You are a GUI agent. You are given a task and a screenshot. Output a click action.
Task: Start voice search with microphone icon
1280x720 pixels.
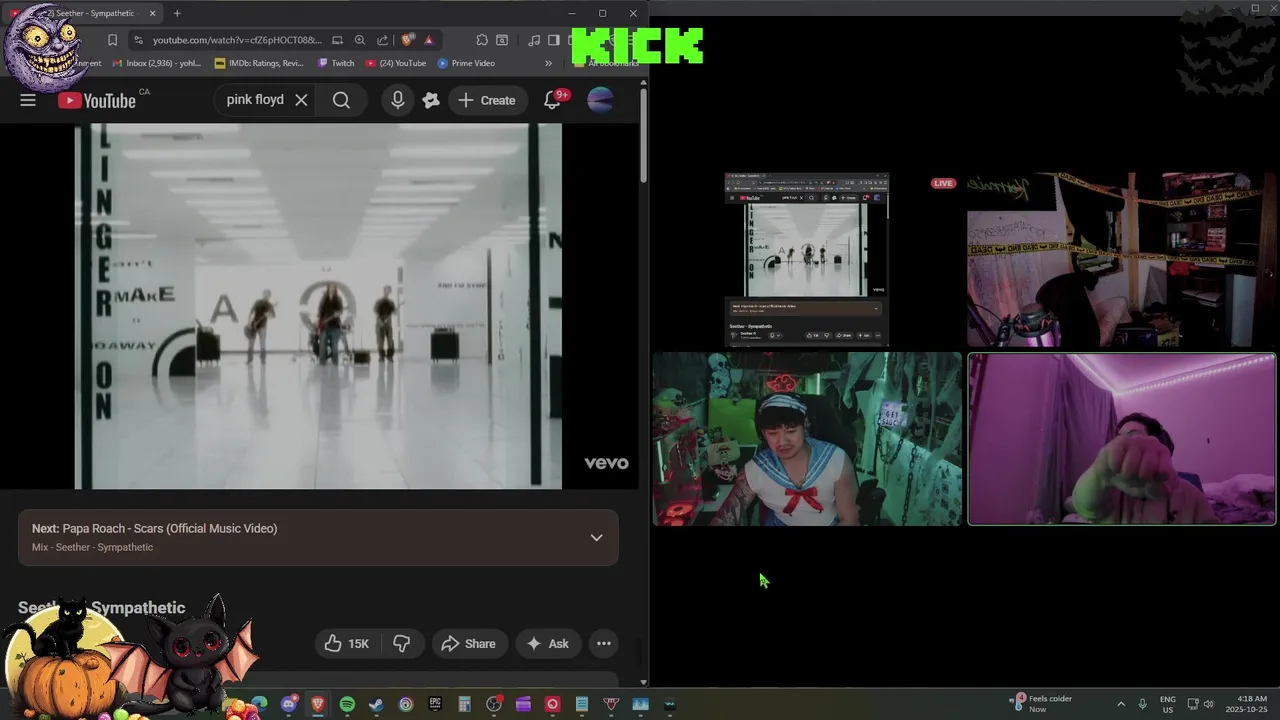pyautogui.click(x=398, y=100)
